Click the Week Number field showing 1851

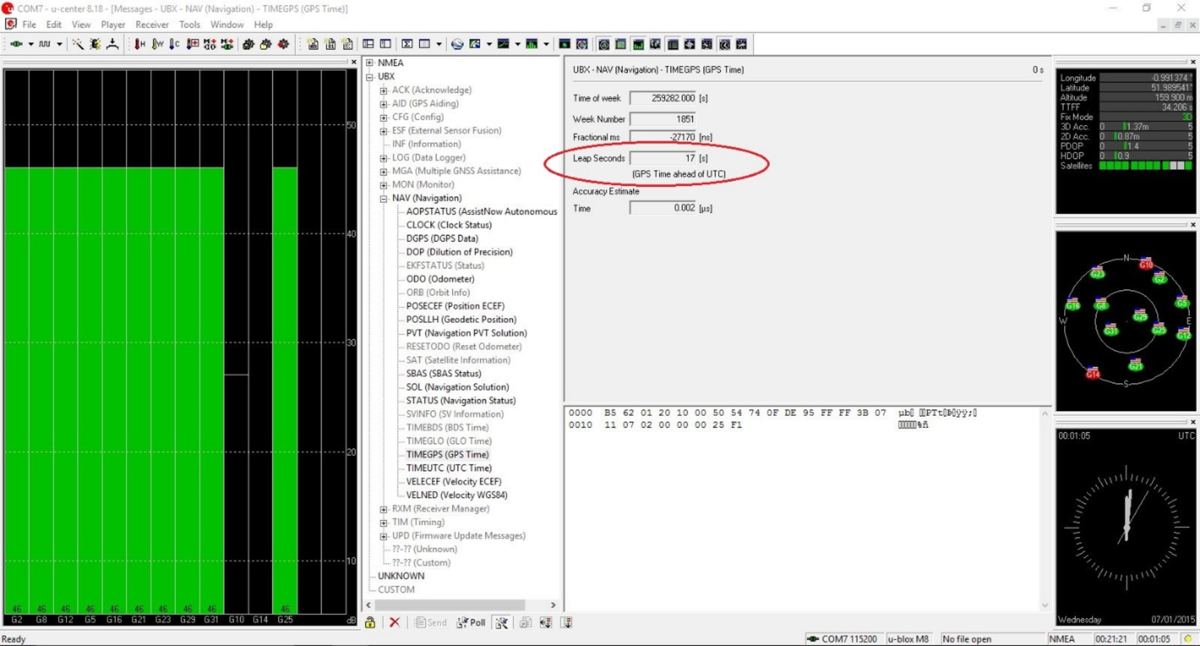point(663,119)
